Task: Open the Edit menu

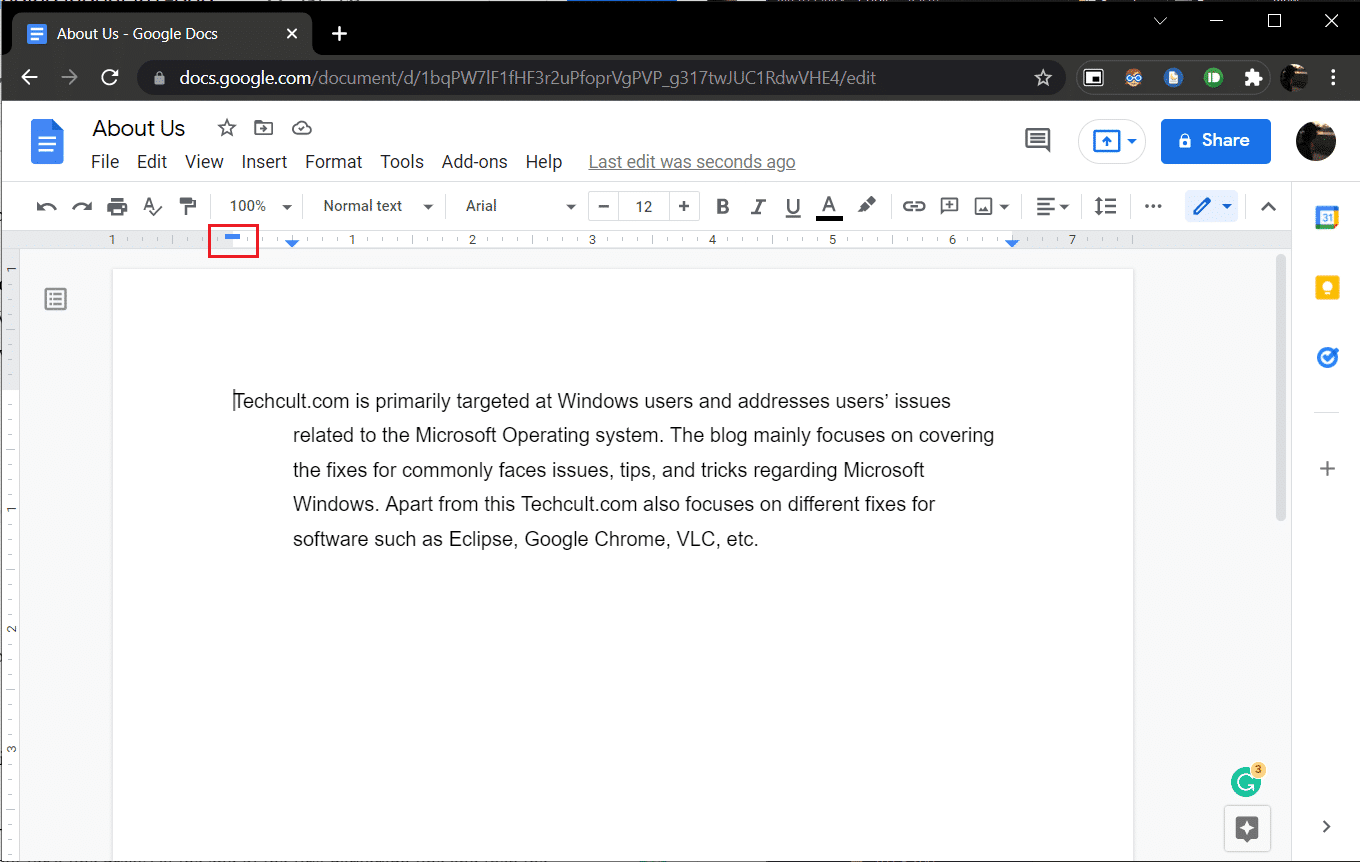Action: (152, 162)
